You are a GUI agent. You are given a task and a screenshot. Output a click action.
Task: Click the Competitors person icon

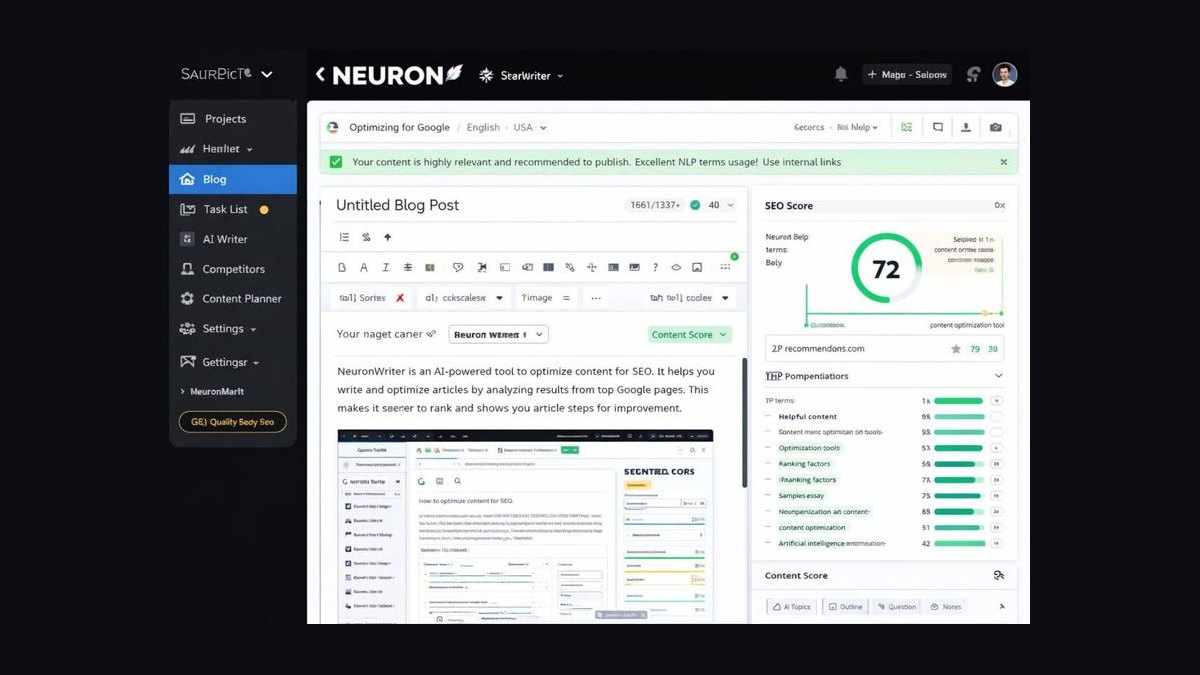pos(187,269)
